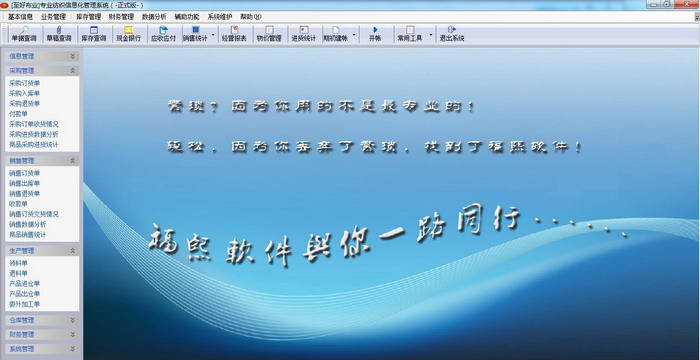Open 领料单 in sidebar
This screenshot has height=360, width=700.
[18, 263]
